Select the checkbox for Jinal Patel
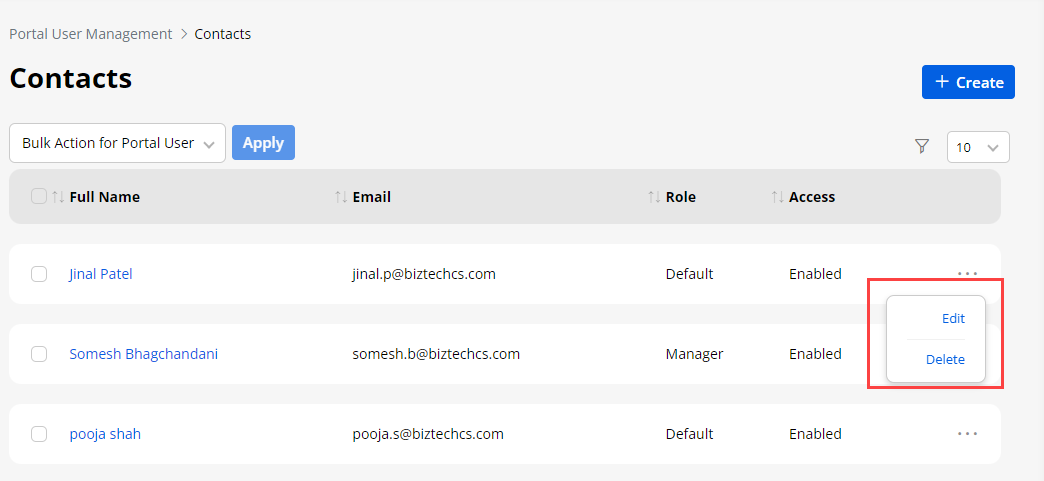This screenshot has width=1044, height=481. (x=39, y=274)
